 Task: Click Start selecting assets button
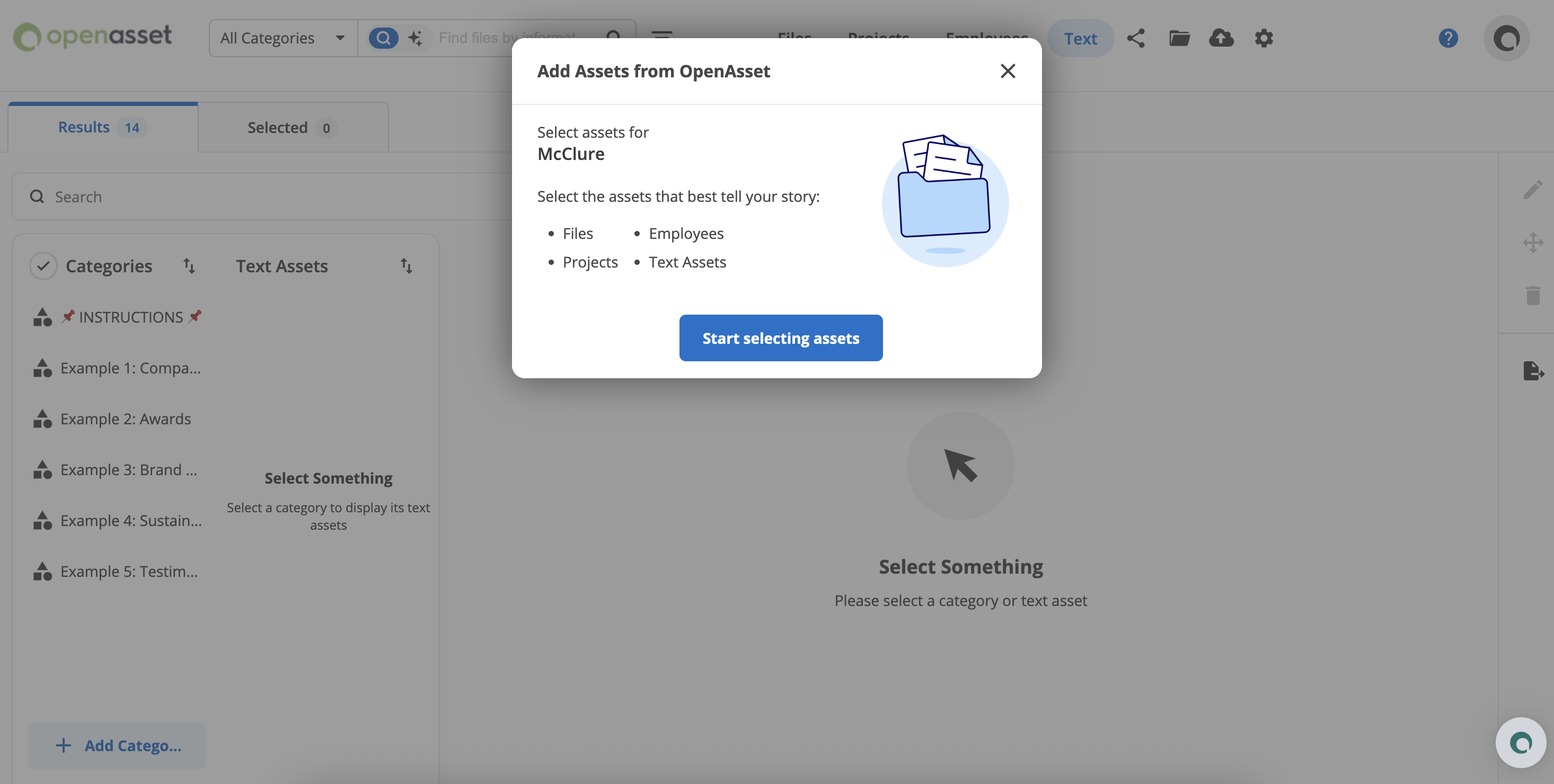[781, 338]
